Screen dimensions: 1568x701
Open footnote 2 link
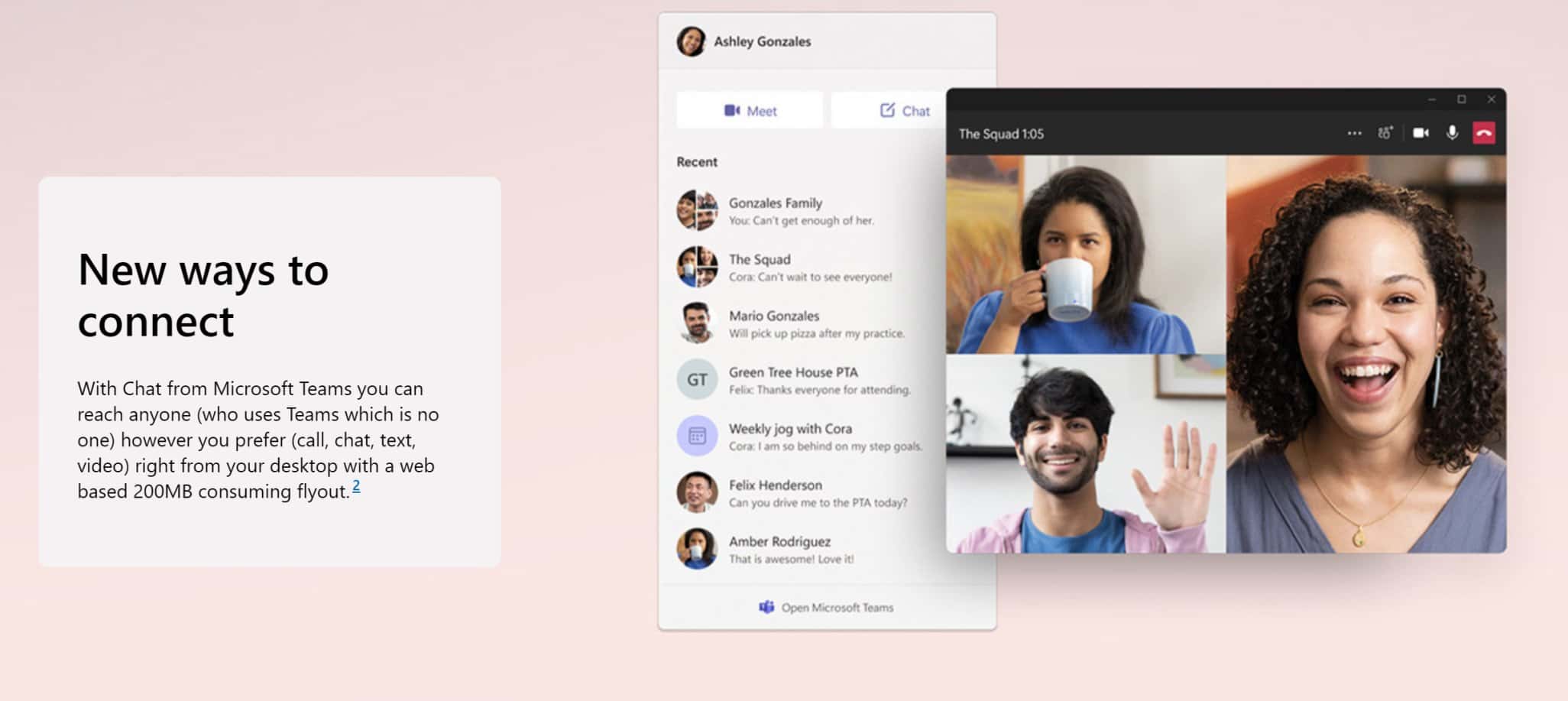(x=356, y=486)
